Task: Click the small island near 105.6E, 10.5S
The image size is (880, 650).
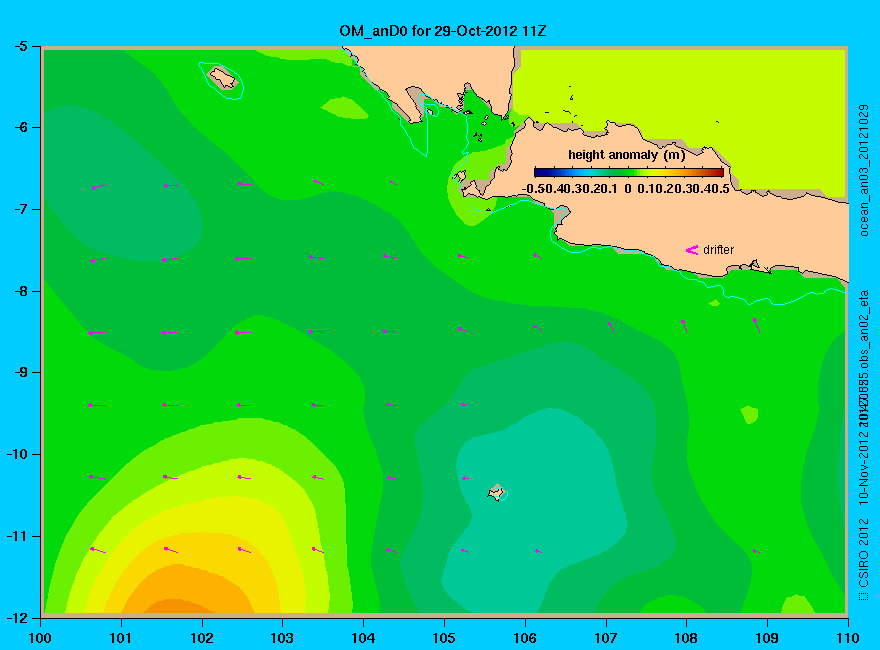Action: [497, 493]
